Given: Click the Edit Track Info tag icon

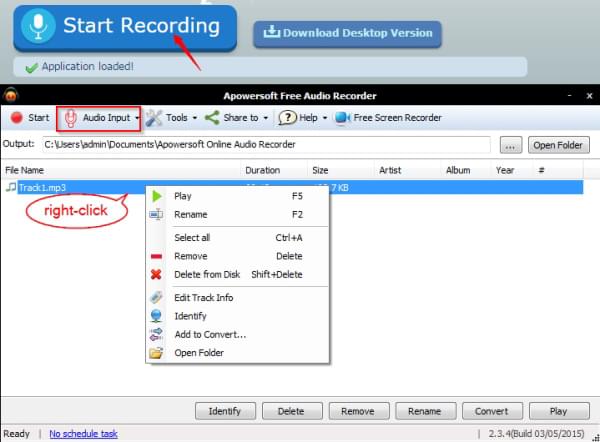Looking at the screenshot, I should (156, 297).
